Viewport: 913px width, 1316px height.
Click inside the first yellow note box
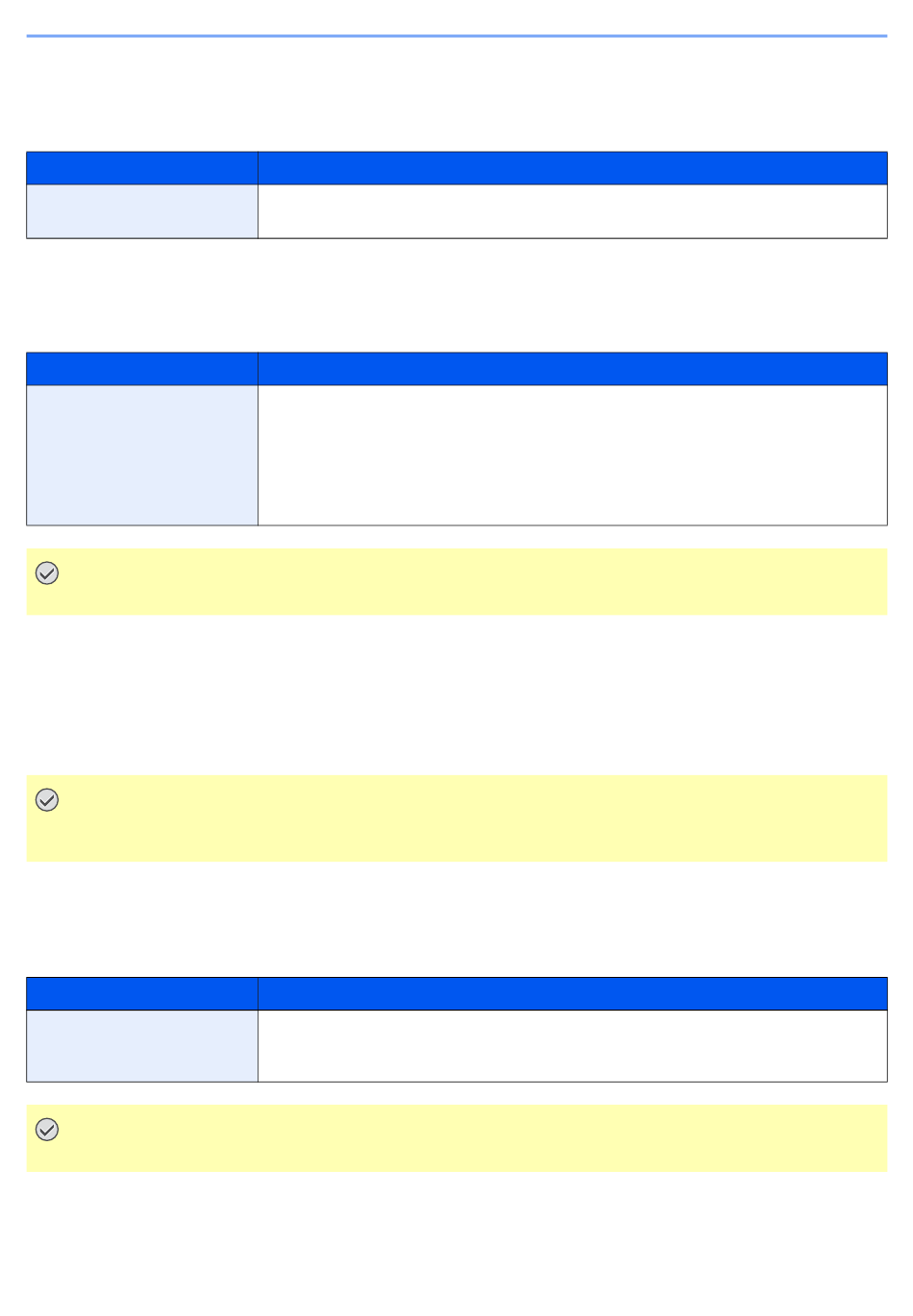tap(456, 582)
